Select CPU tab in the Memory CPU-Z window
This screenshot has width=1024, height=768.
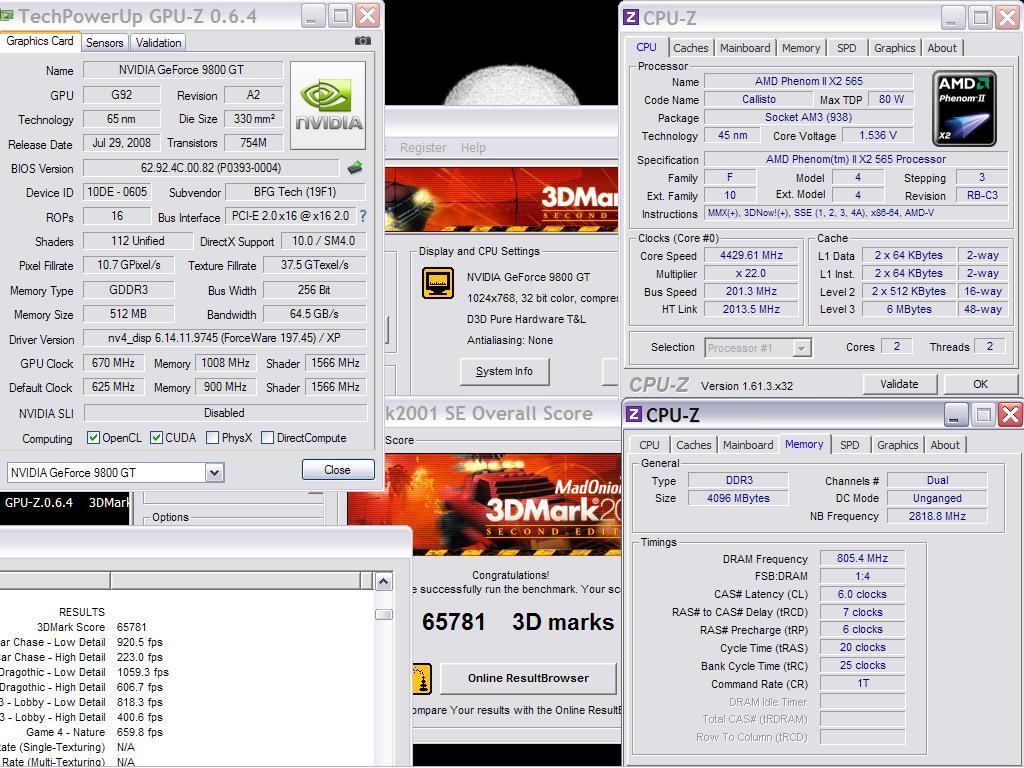[x=649, y=445]
